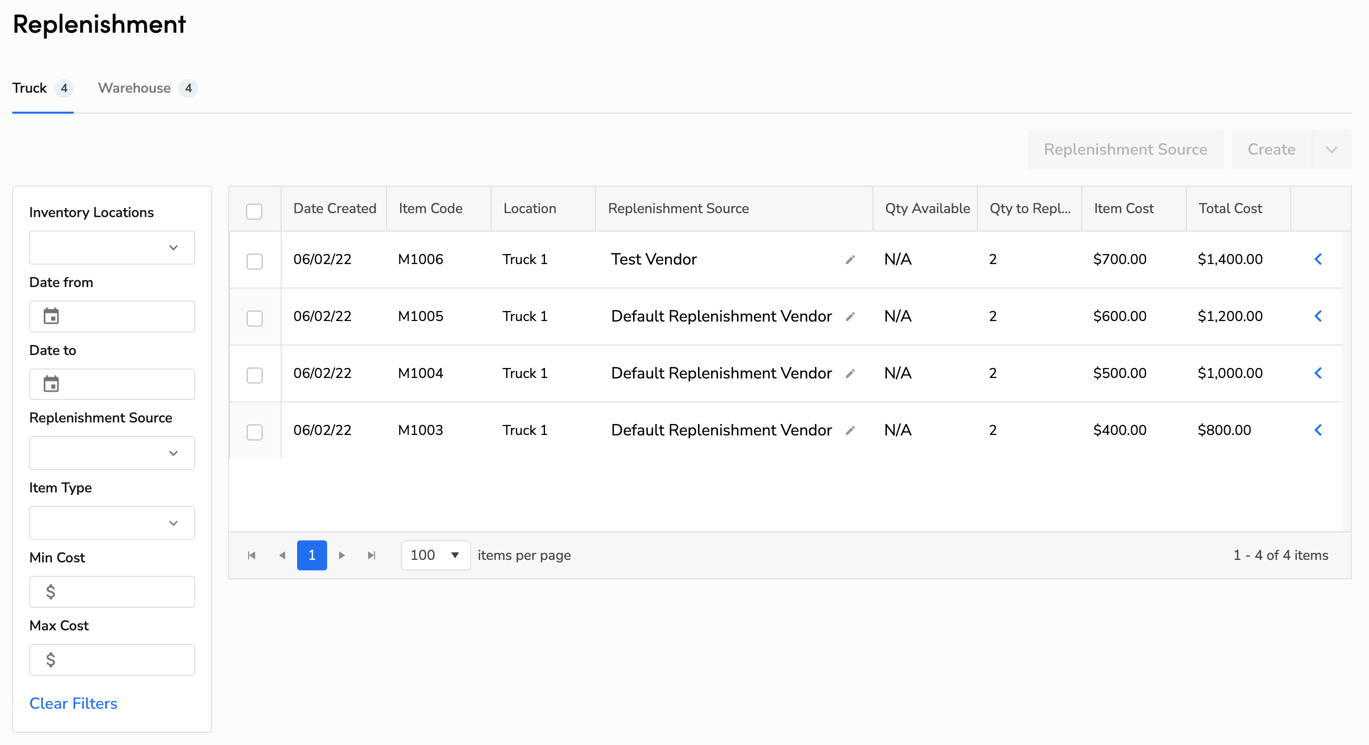
Task: Clear all filters using Clear Filters link
Action: (73, 703)
